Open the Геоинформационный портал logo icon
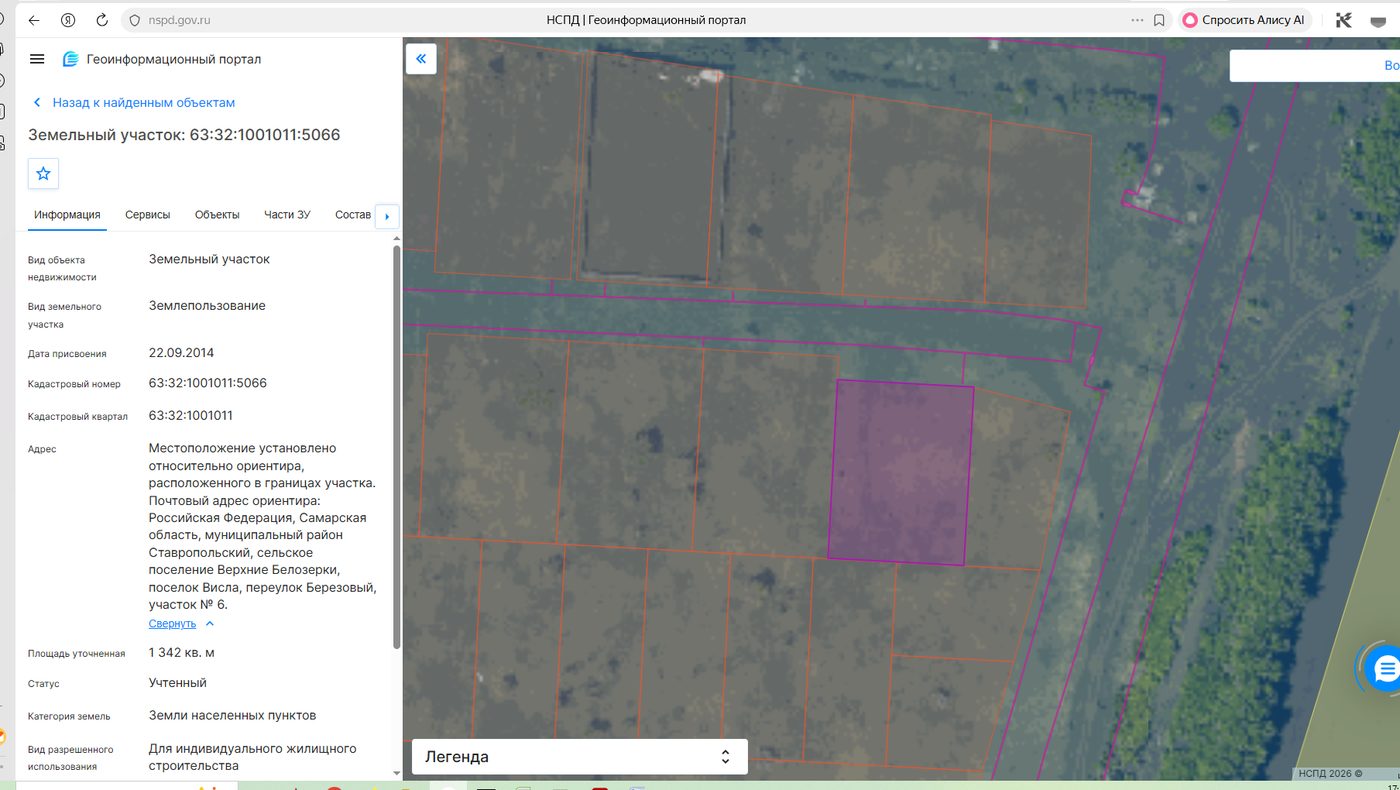 (70, 59)
